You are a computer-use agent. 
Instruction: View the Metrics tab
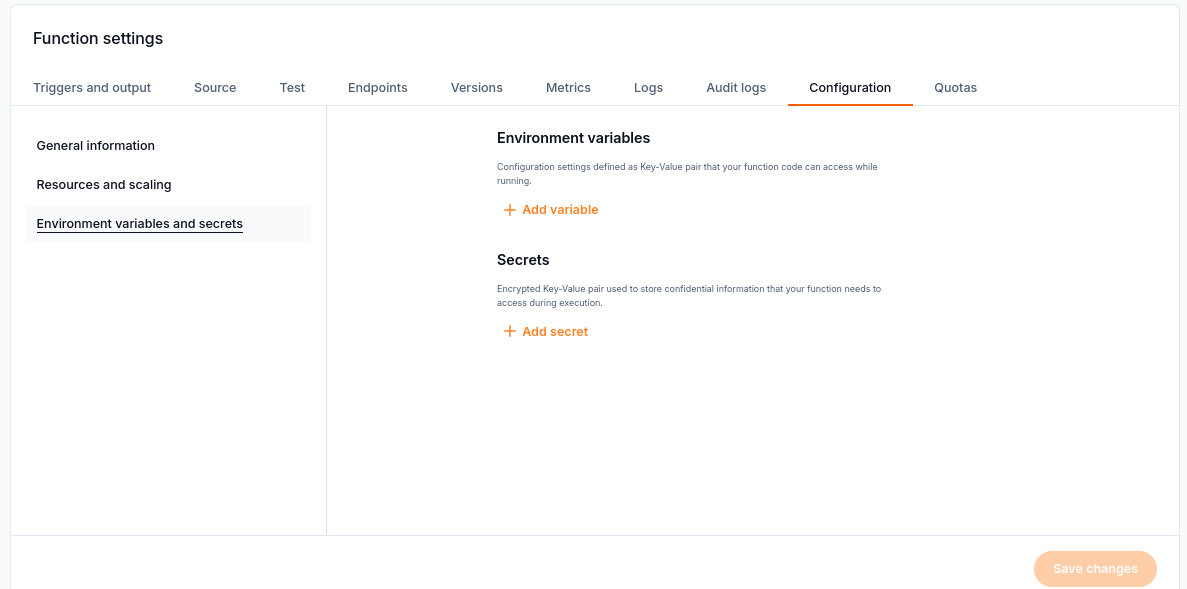pos(569,88)
